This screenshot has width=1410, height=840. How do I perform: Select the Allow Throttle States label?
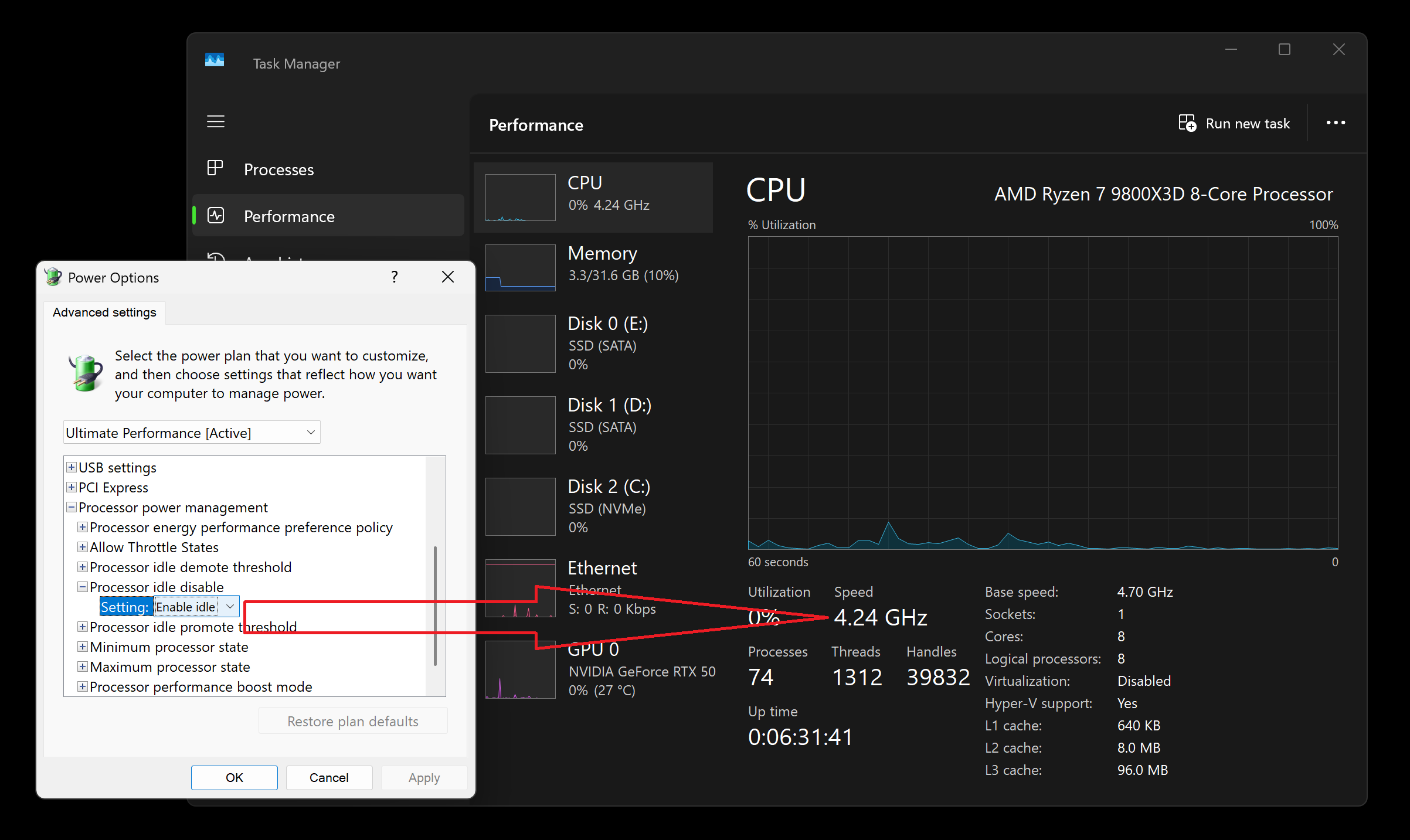point(154,547)
